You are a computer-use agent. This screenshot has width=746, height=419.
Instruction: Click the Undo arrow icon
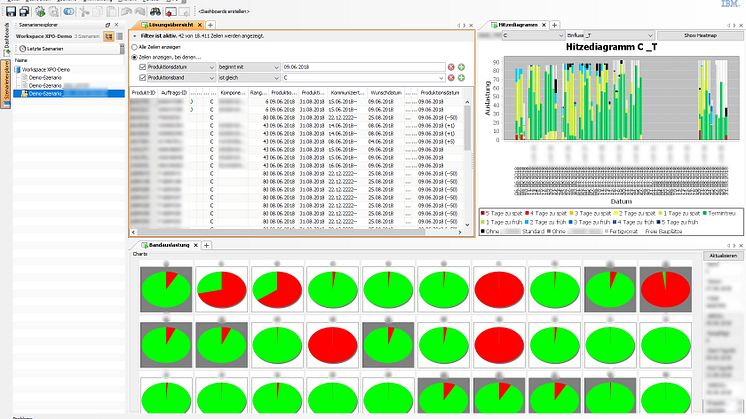pos(127,11)
